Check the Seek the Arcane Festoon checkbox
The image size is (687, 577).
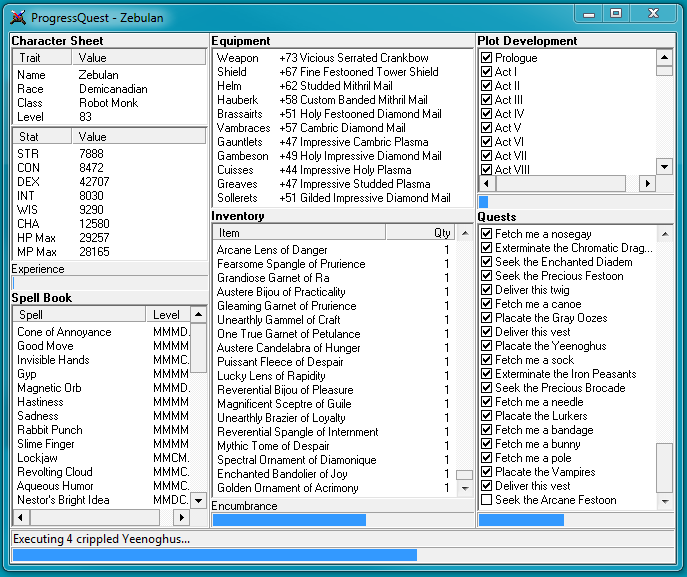point(486,499)
